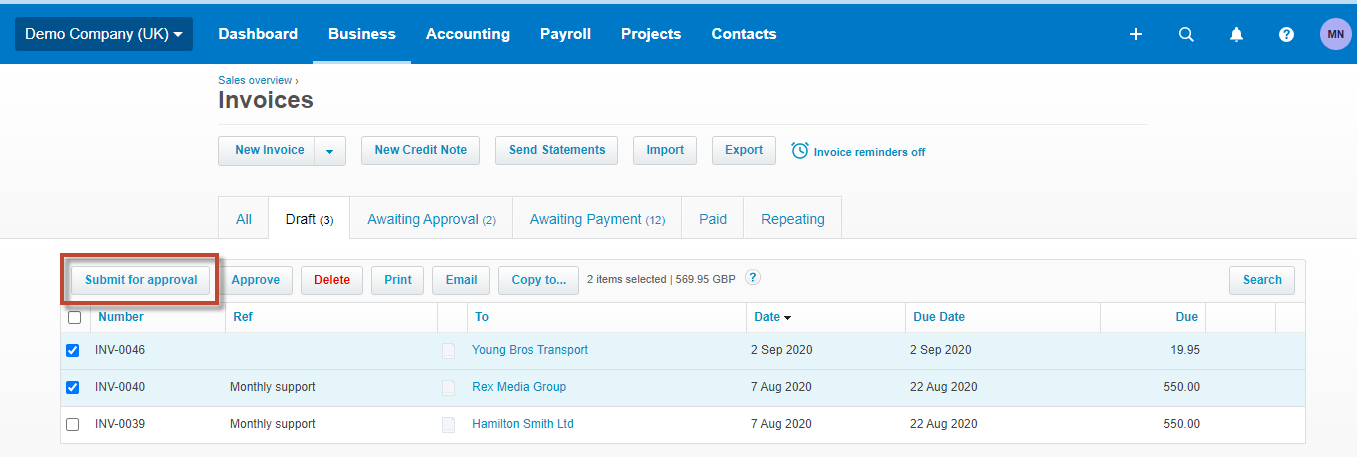
Task: Click Submit for approval button
Action: click(x=141, y=280)
